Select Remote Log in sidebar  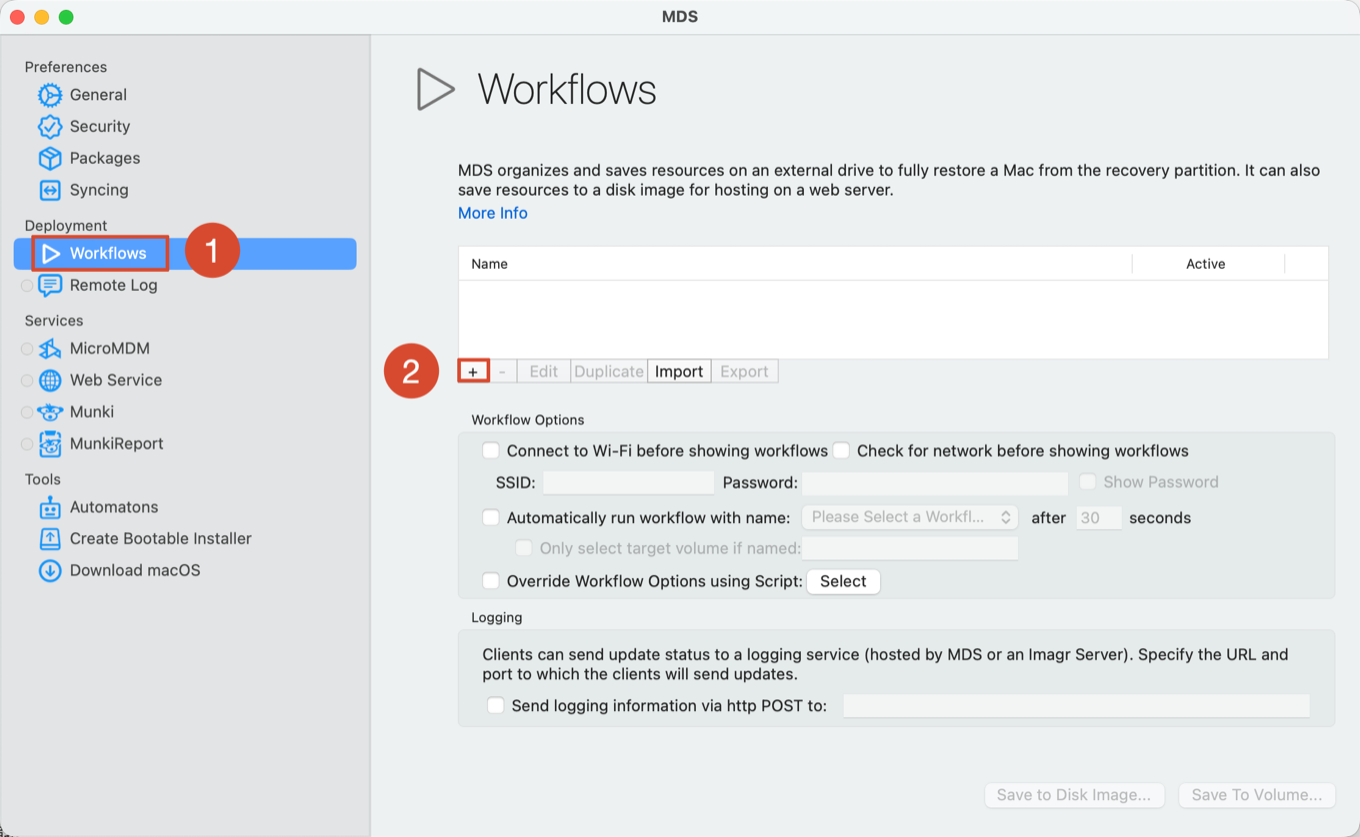tap(113, 285)
